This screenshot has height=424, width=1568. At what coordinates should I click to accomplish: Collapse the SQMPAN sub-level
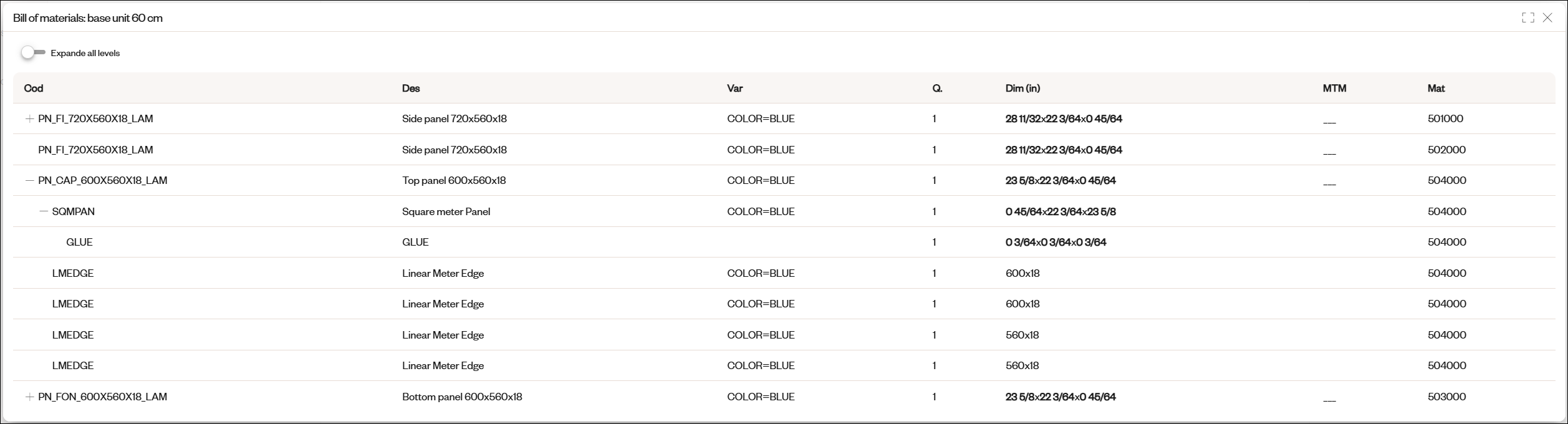44,211
